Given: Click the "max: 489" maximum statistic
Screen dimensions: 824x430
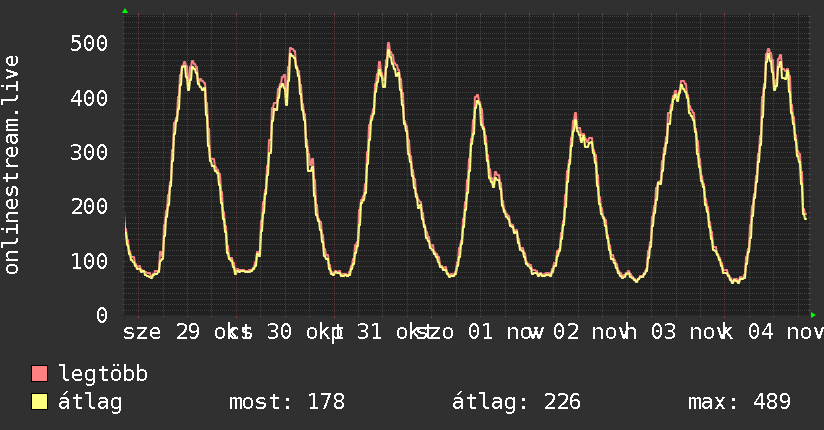Looking at the screenshot, I should [x=740, y=402].
